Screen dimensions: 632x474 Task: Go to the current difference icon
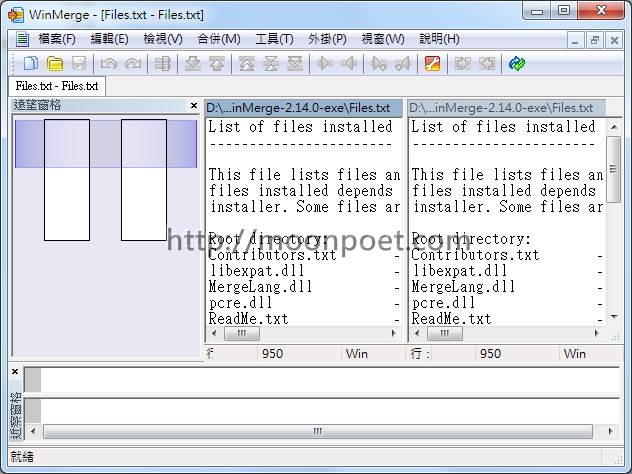[x=271, y=64]
